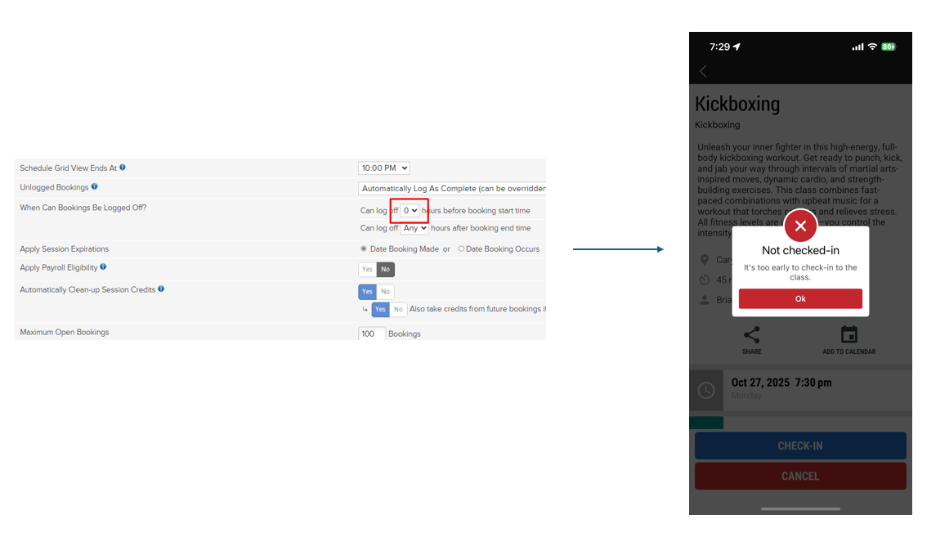Open Schedule Grid View Ends At dropdown
This screenshot has width=936, height=546.
coord(383,168)
